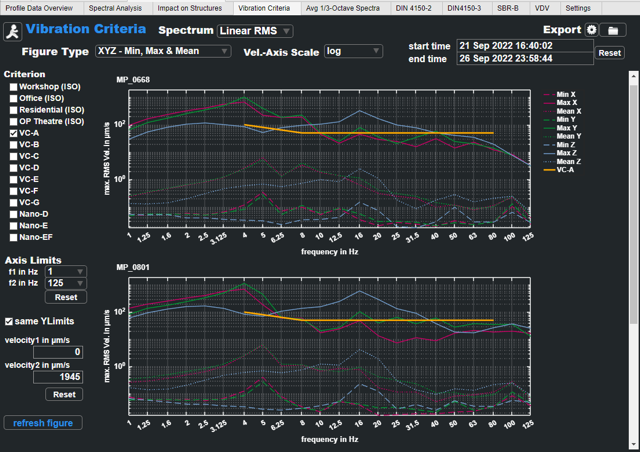Open the f1 in Hz dropdown

pyautogui.click(x=66, y=271)
